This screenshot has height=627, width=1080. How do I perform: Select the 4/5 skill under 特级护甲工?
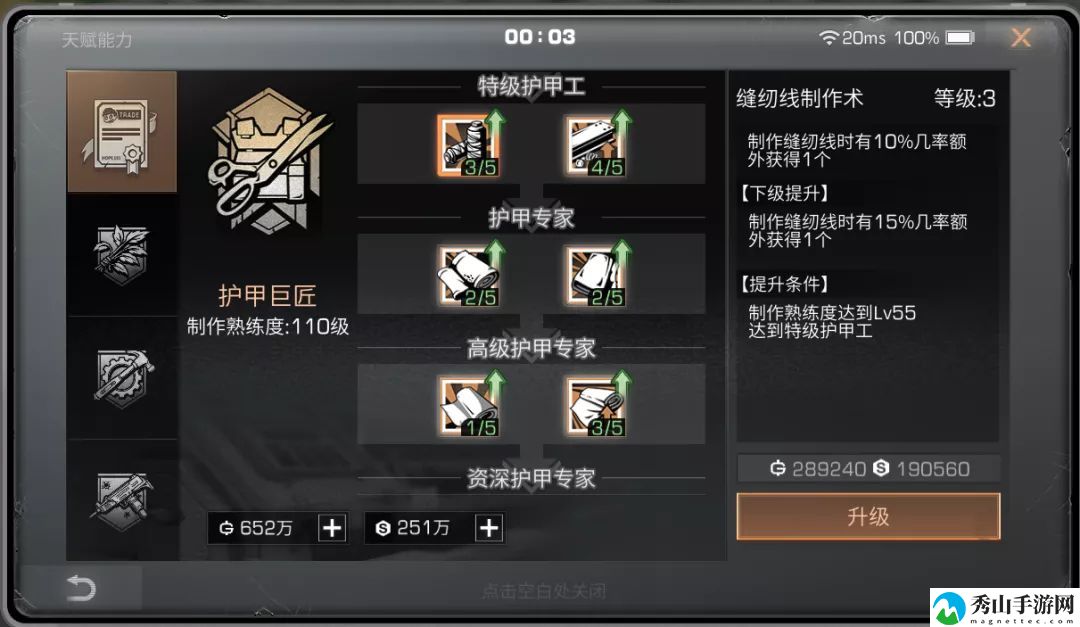click(598, 145)
